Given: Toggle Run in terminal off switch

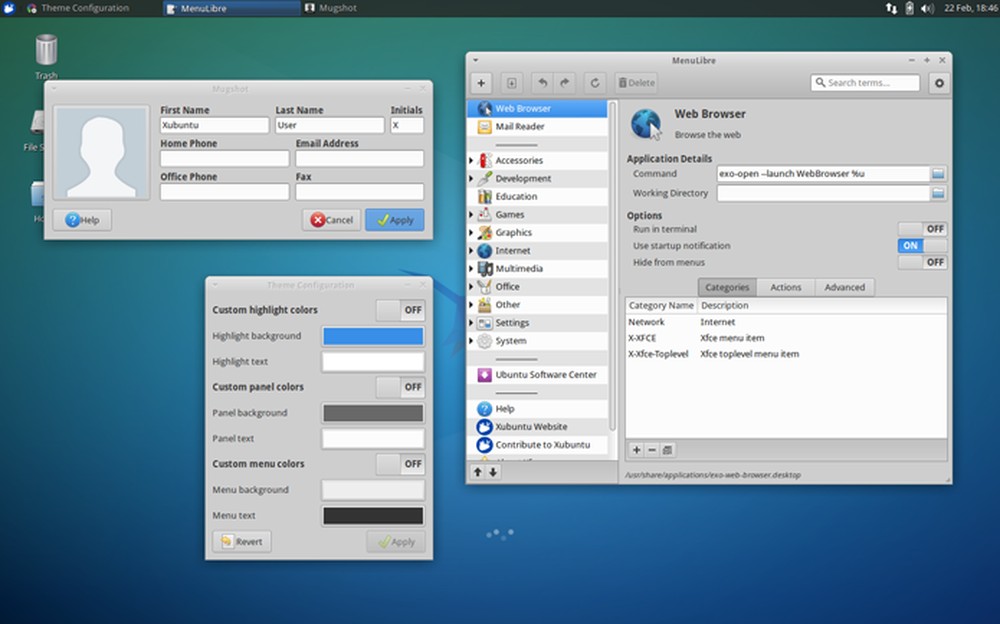Looking at the screenshot, I should pos(922,229).
